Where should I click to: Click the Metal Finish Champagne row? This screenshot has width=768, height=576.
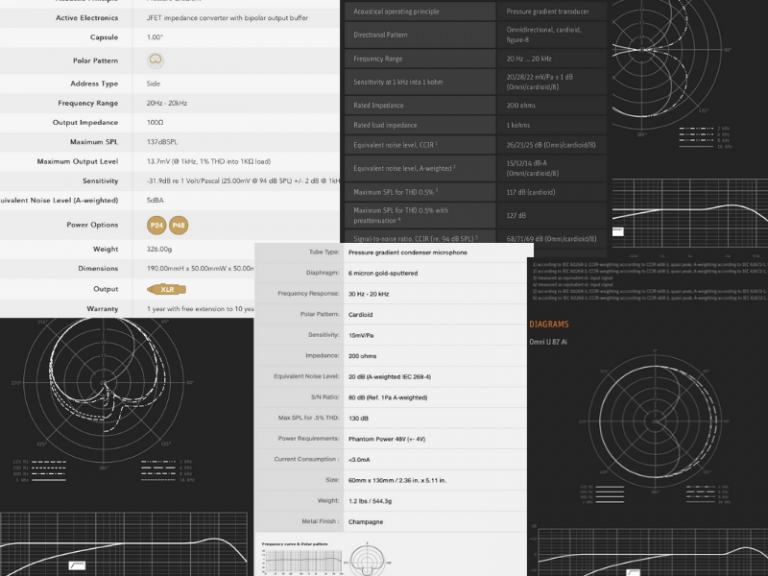[390, 521]
